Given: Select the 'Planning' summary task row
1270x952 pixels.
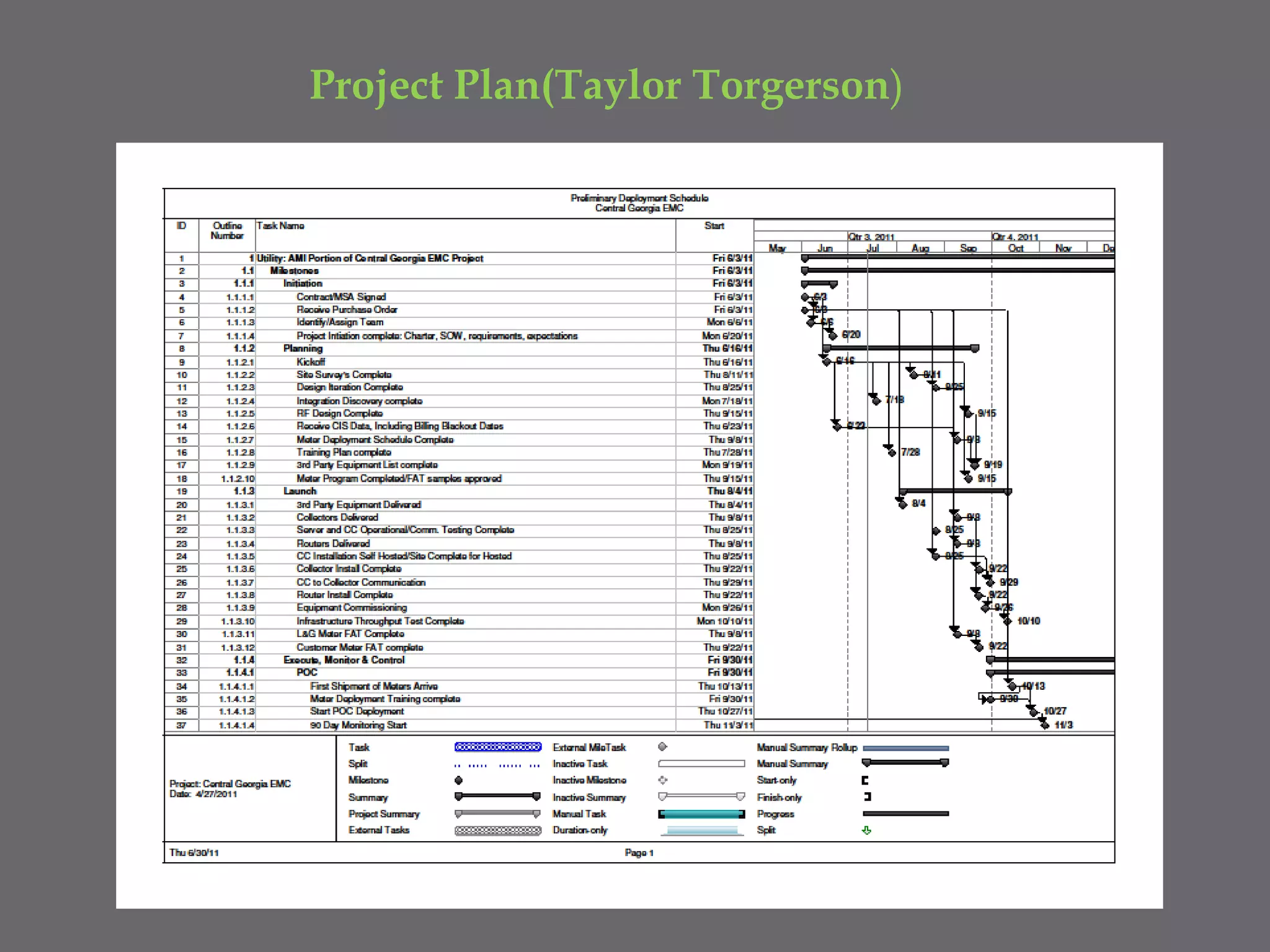Looking at the screenshot, I should [x=459, y=348].
